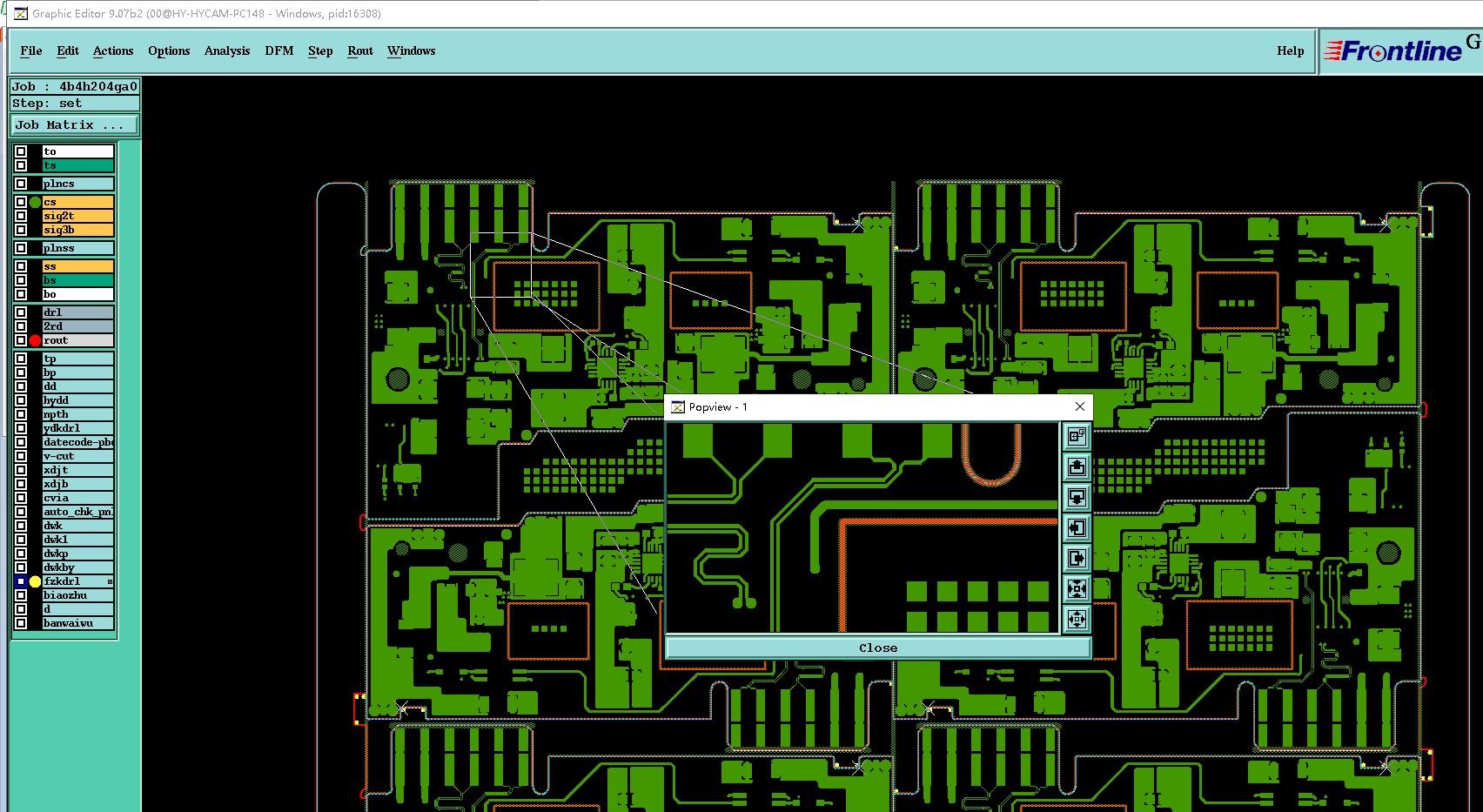Click small marker icon right of fzkdrl name
The height and width of the screenshot is (812, 1483).
click(x=110, y=581)
